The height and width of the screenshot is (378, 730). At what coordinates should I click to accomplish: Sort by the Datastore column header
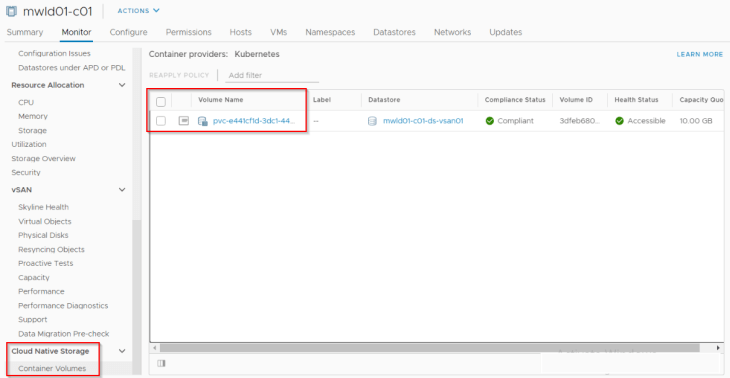[384, 100]
